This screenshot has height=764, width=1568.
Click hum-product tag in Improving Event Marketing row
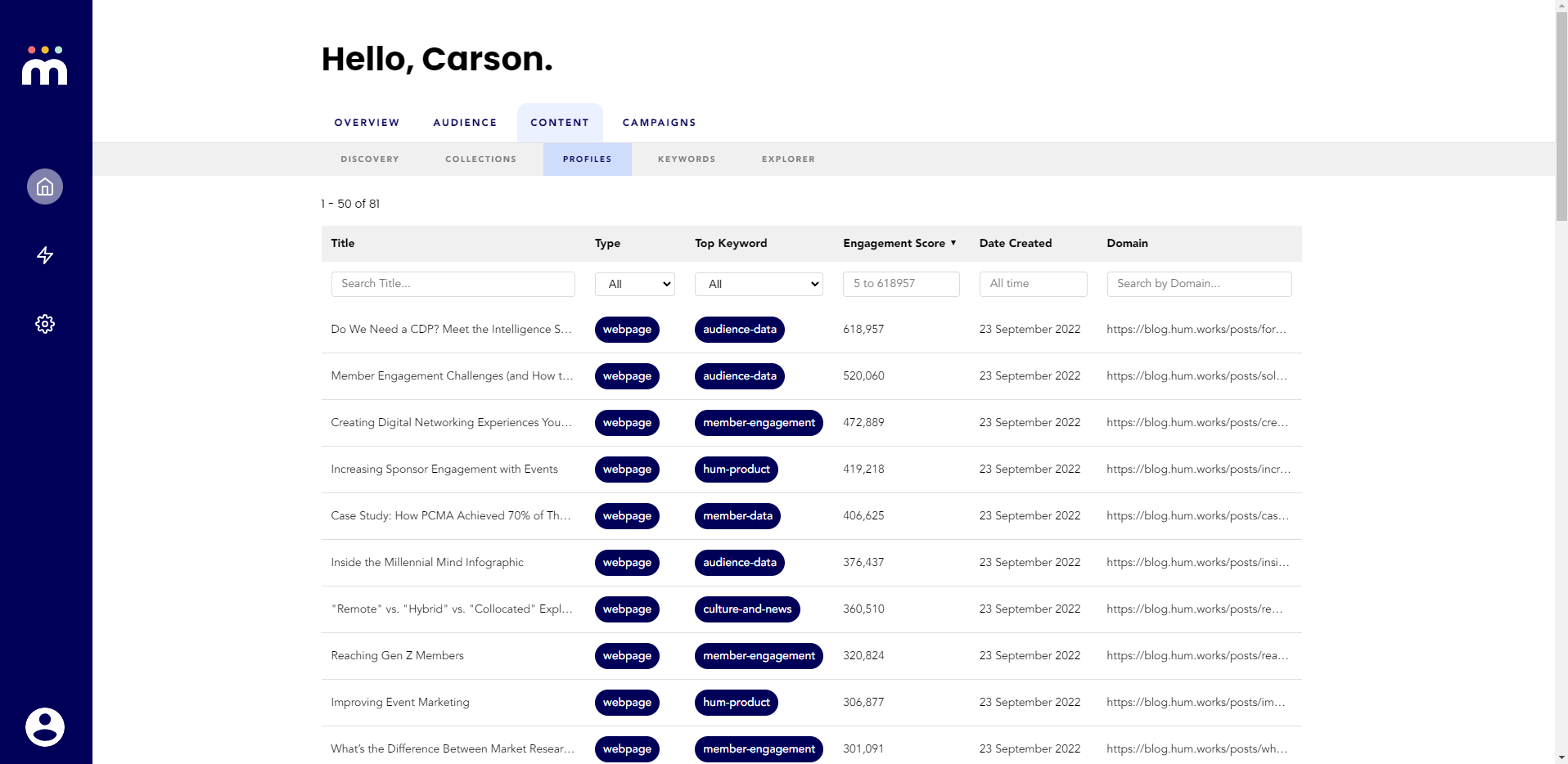(x=737, y=703)
